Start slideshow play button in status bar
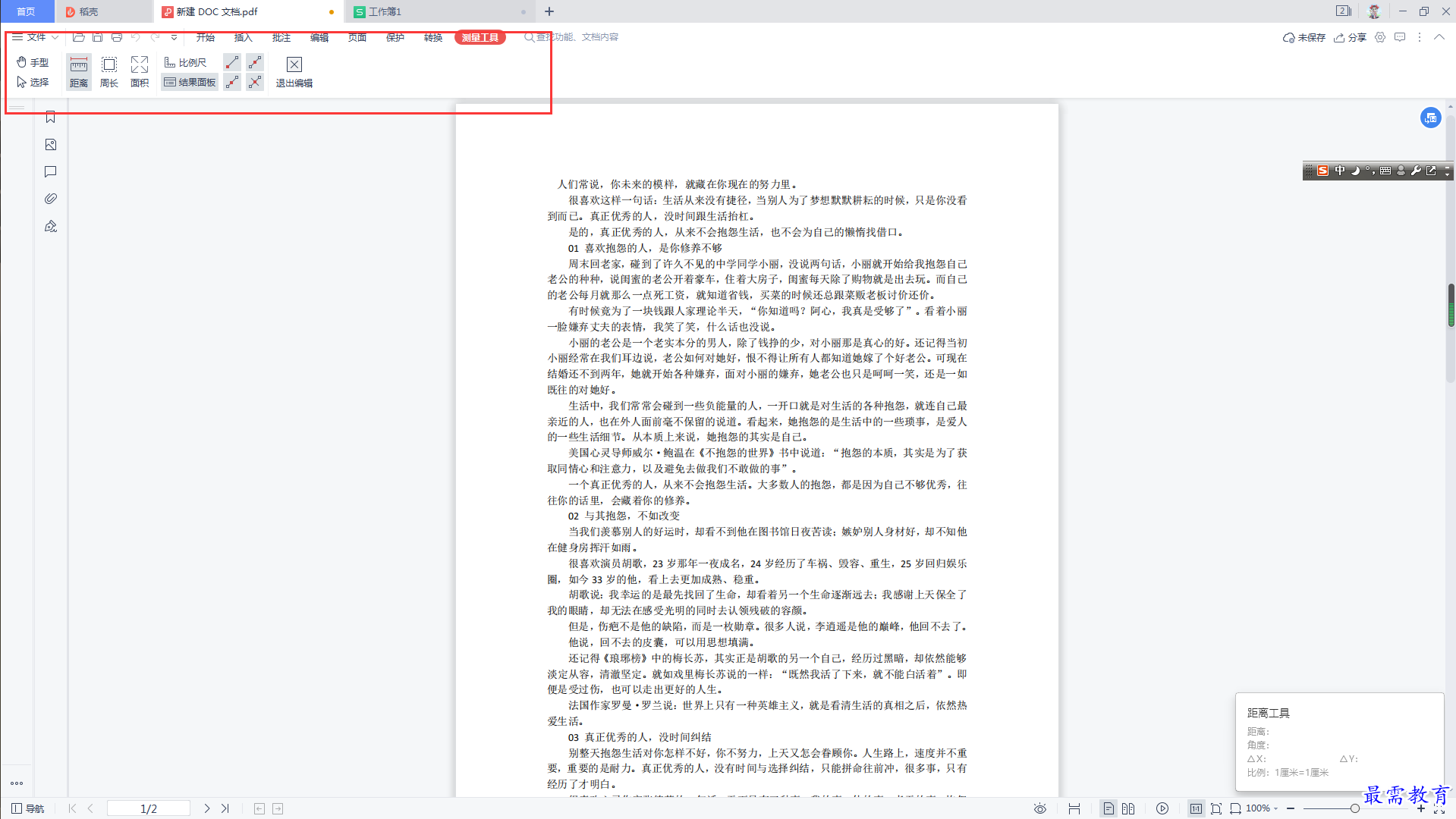Screen dimensions: 1456x819 point(1162,808)
